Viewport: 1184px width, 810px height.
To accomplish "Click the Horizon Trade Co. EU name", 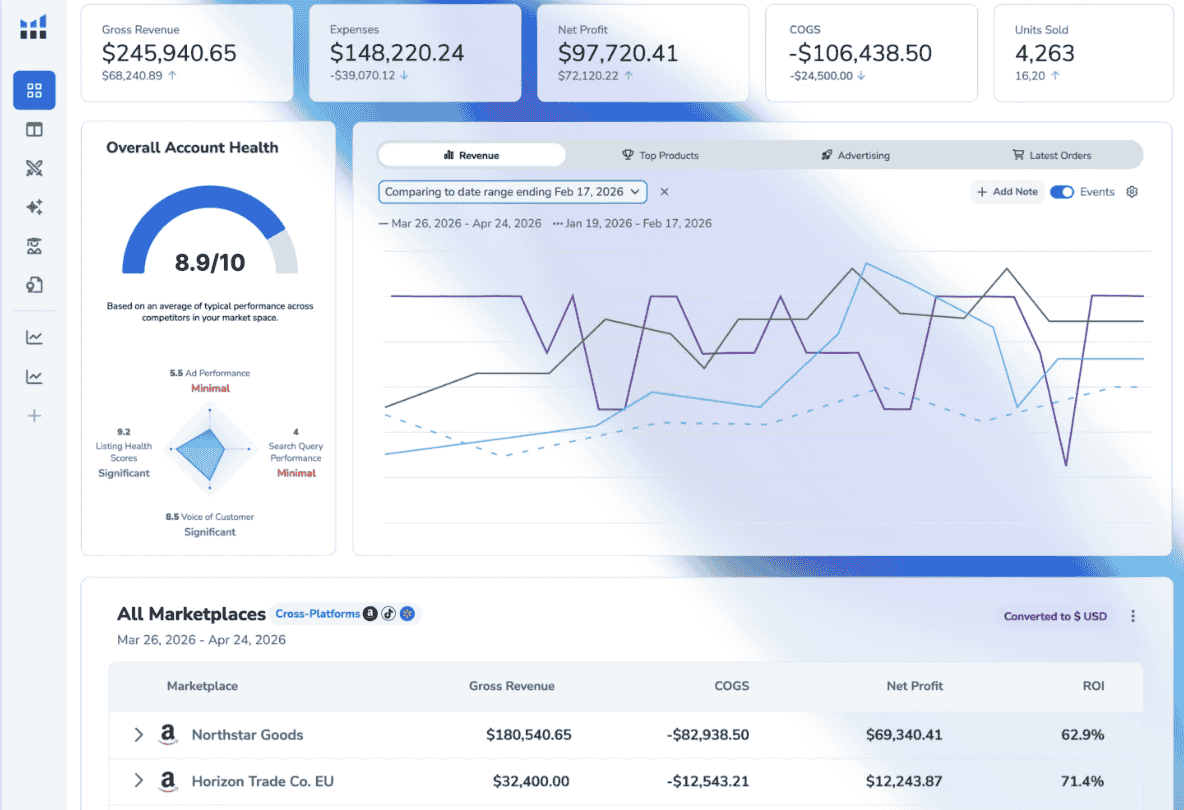I will [263, 781].
